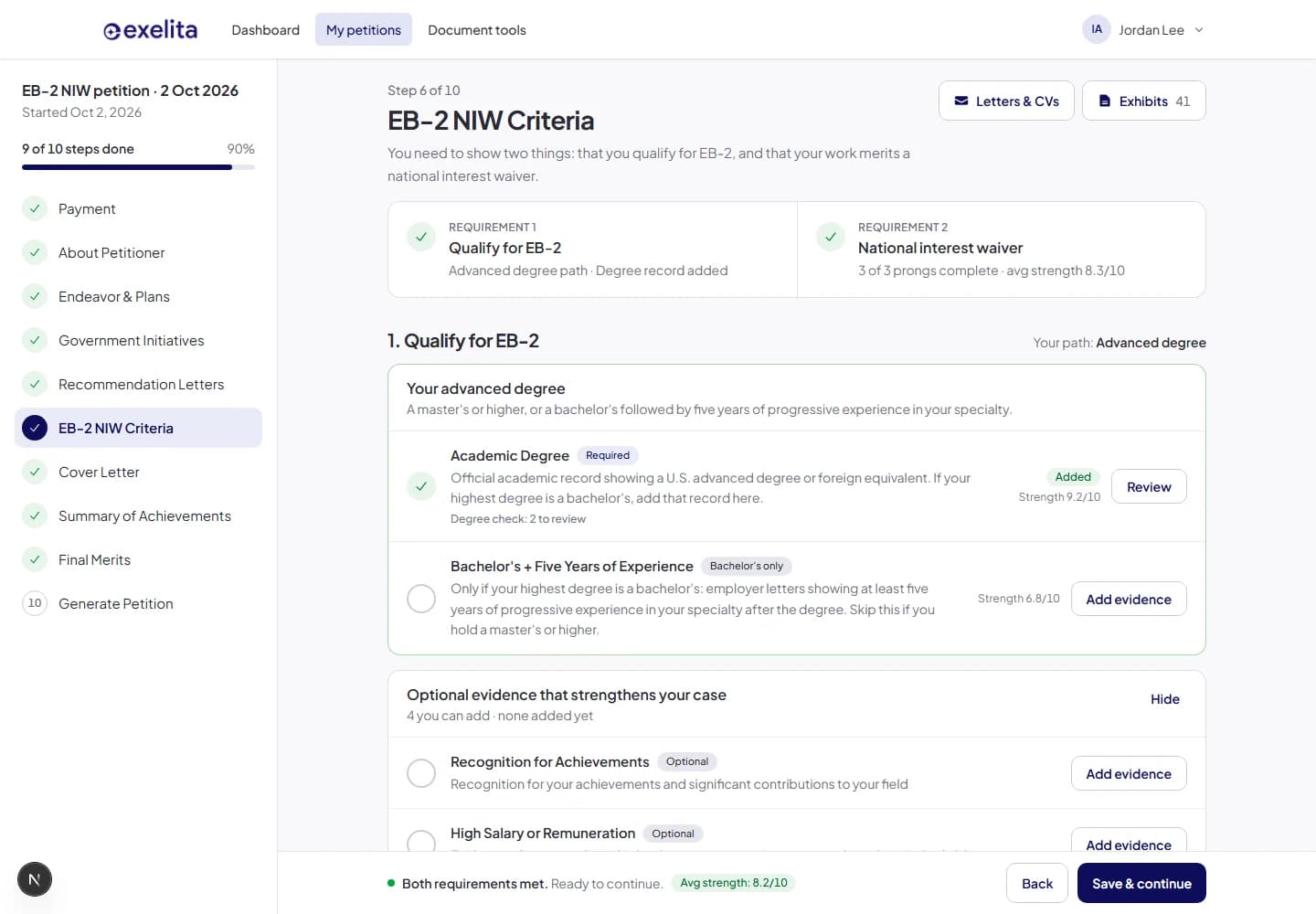
Task: Click the Required tag on Academic Degree
Action: 608,455
